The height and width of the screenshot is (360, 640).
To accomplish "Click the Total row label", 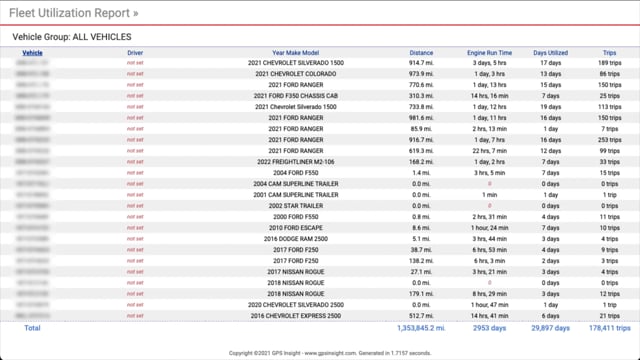I will [x=32, y=328].
